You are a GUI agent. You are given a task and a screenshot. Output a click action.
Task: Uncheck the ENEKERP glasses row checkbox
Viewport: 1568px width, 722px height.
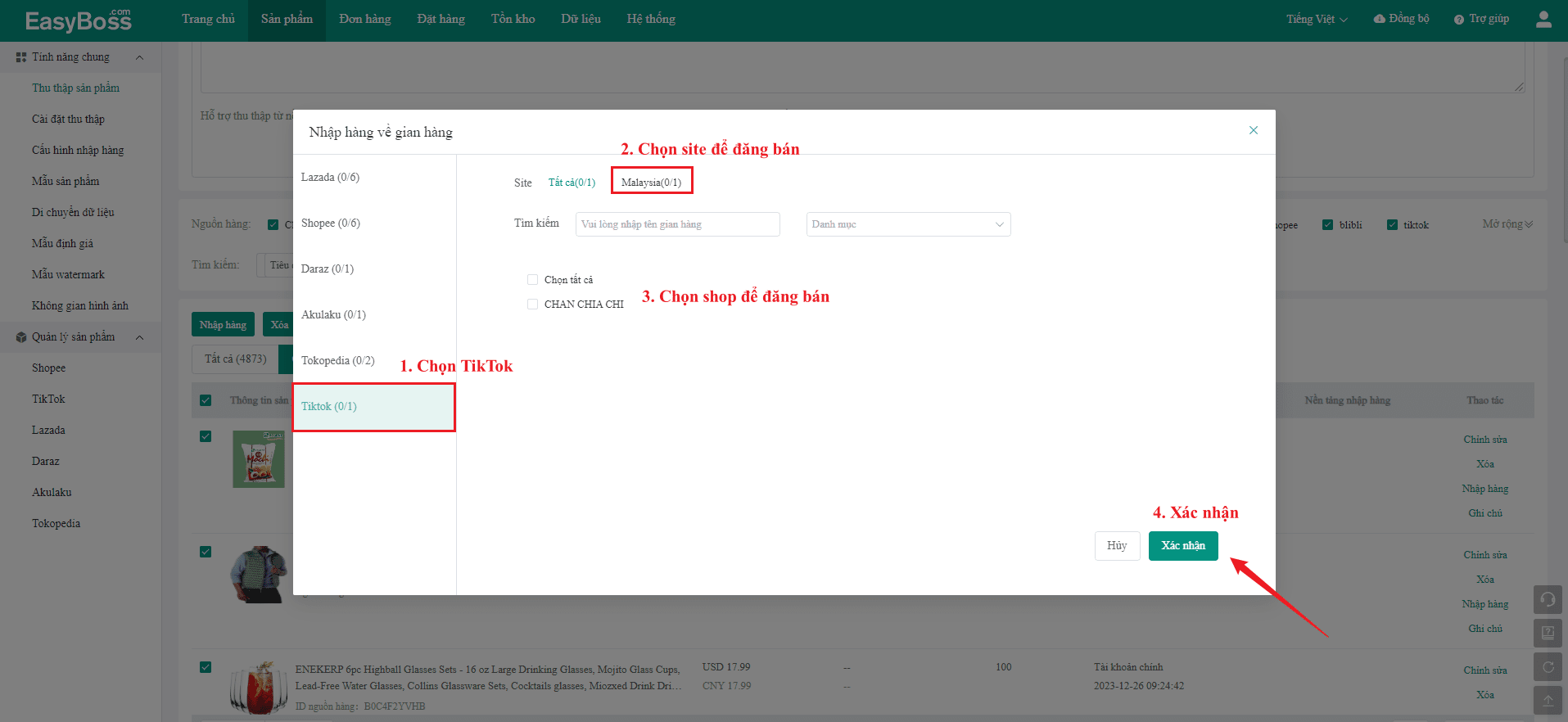pyautogui.click(x=206, y=667)
